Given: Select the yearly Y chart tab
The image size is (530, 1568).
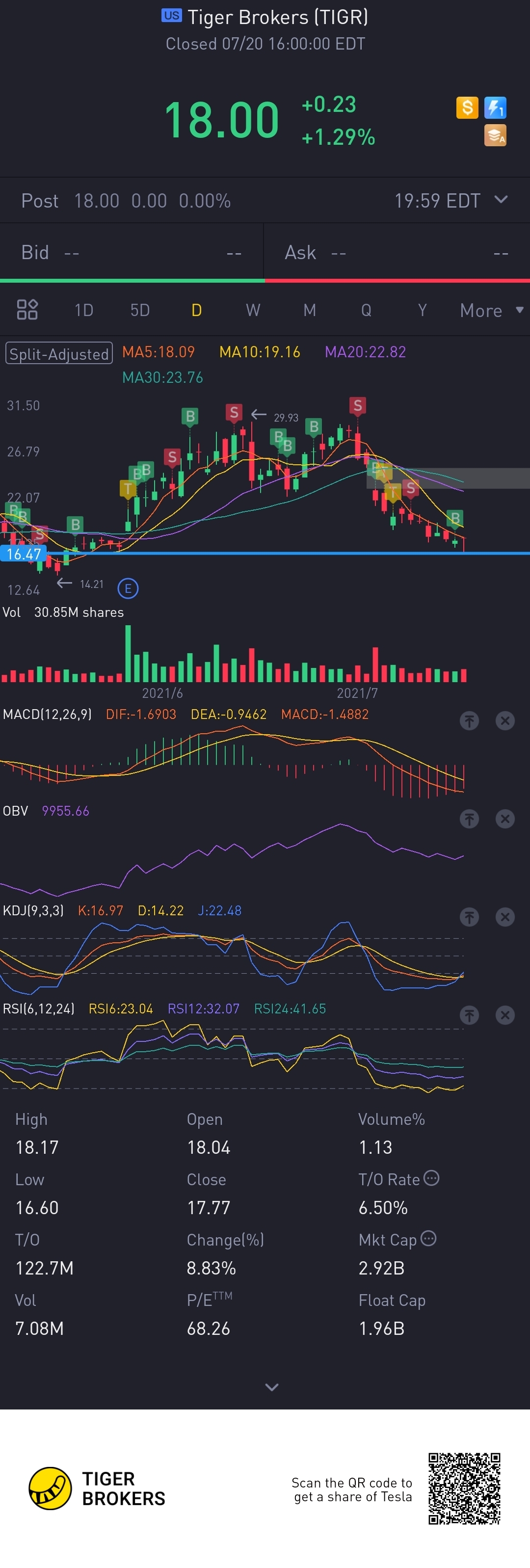Looking at the screenshot, I should click(x=423, y=311).
